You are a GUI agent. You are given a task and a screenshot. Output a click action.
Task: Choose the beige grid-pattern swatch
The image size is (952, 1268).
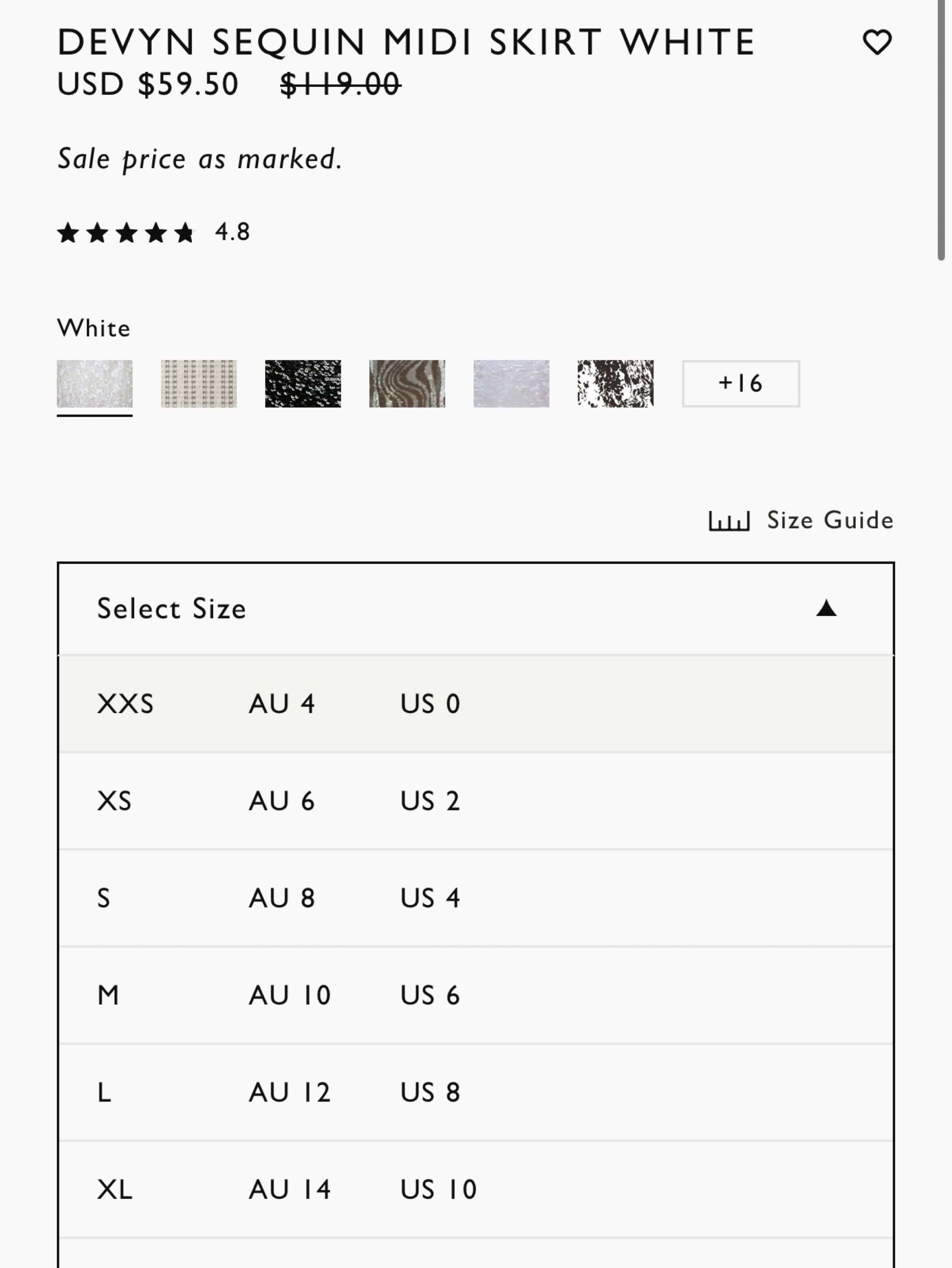point(199,384)
